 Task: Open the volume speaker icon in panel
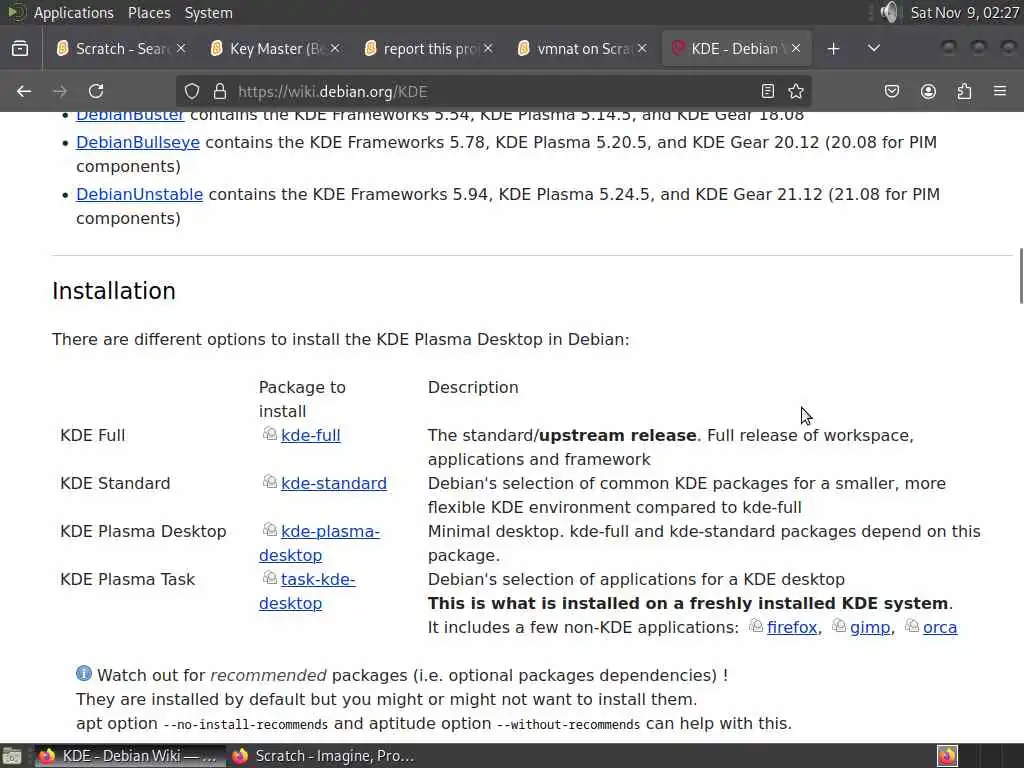click(x=889, y=12)
